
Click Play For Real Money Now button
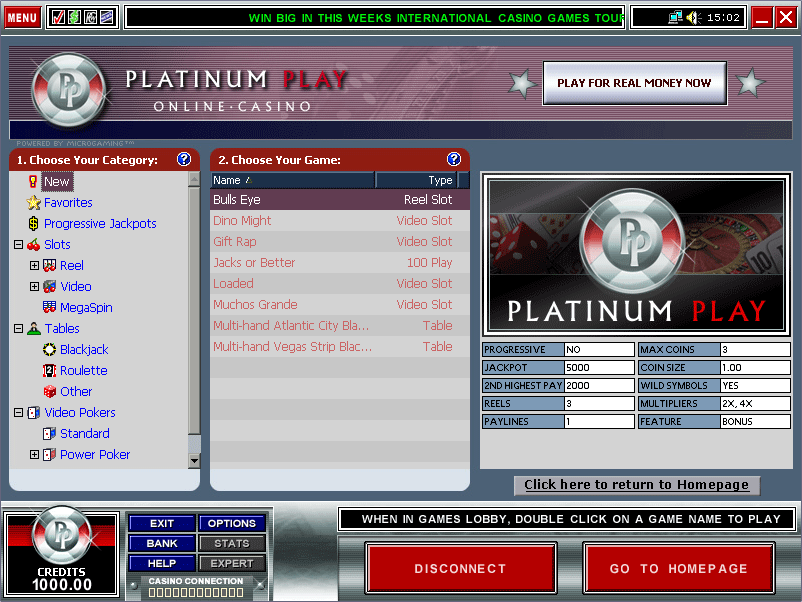coord(635,83)
